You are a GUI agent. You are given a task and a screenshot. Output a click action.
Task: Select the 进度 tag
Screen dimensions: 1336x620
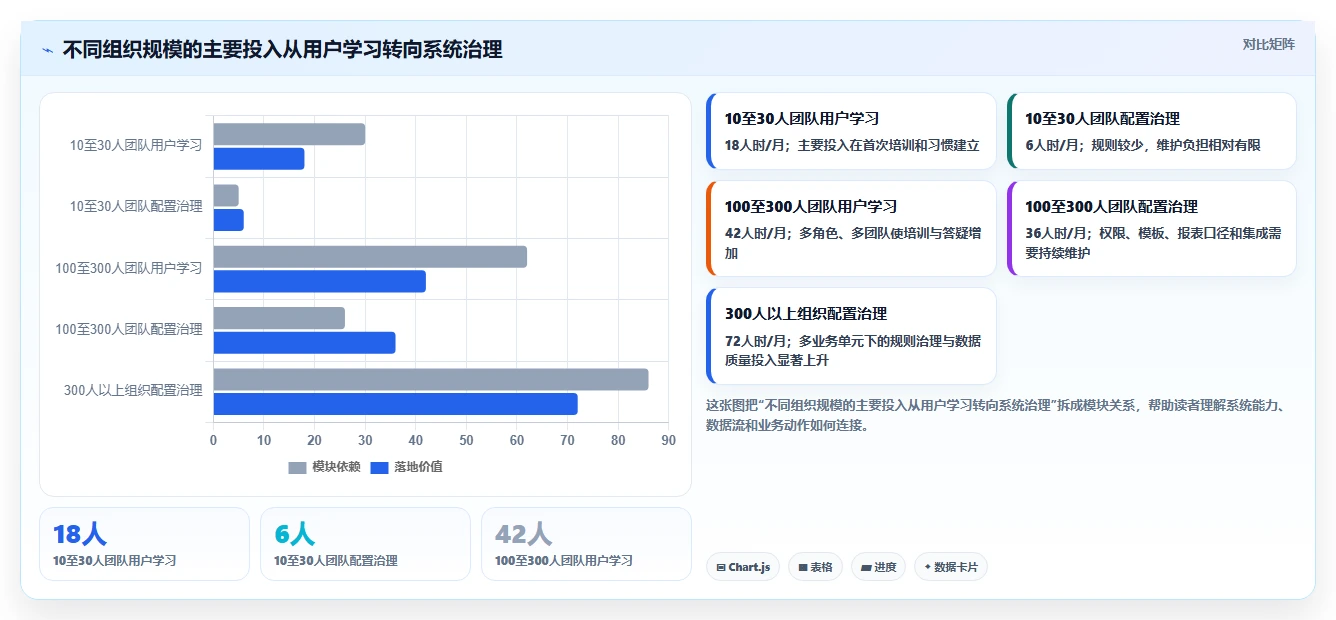click(x=879, y=567)
